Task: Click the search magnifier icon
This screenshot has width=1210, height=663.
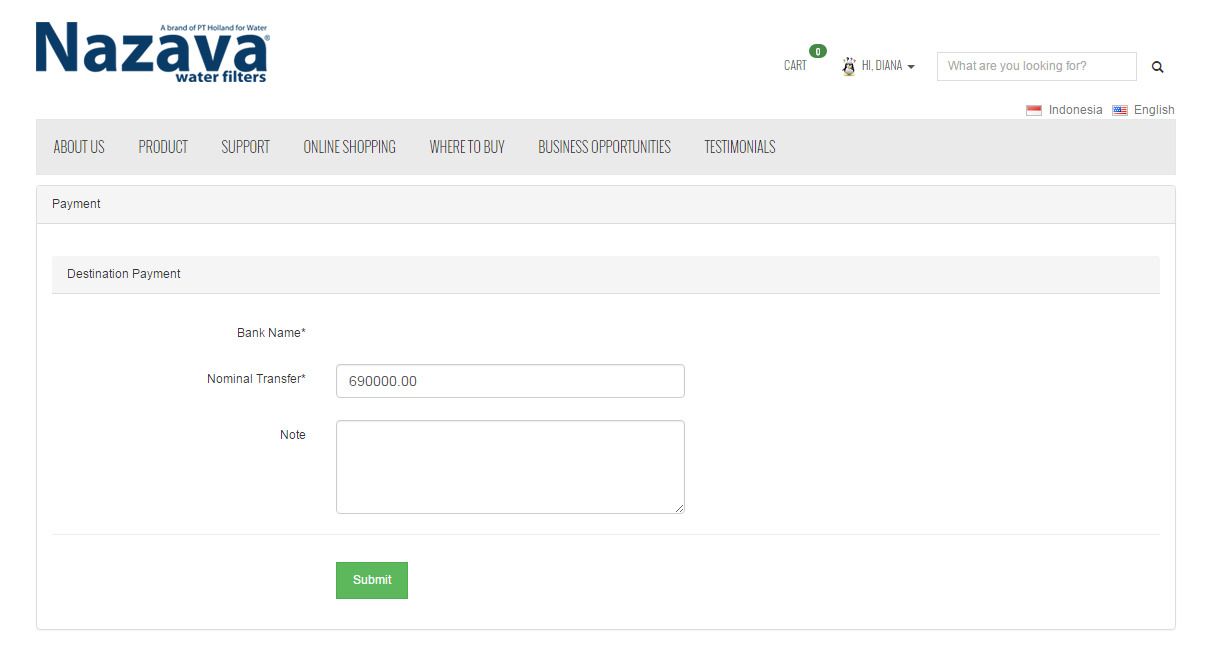Action: click(1157, 67)
